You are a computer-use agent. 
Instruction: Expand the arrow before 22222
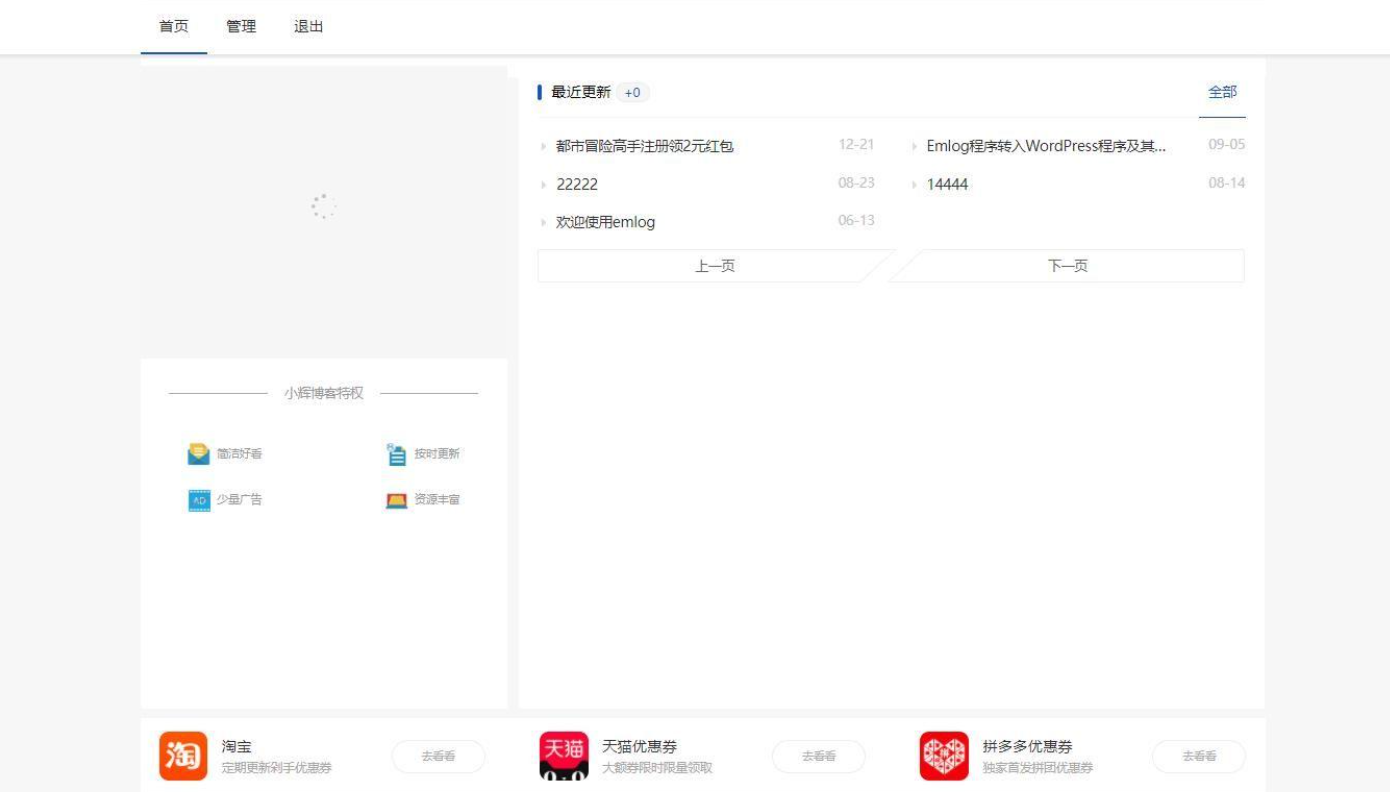pos(543,184)
